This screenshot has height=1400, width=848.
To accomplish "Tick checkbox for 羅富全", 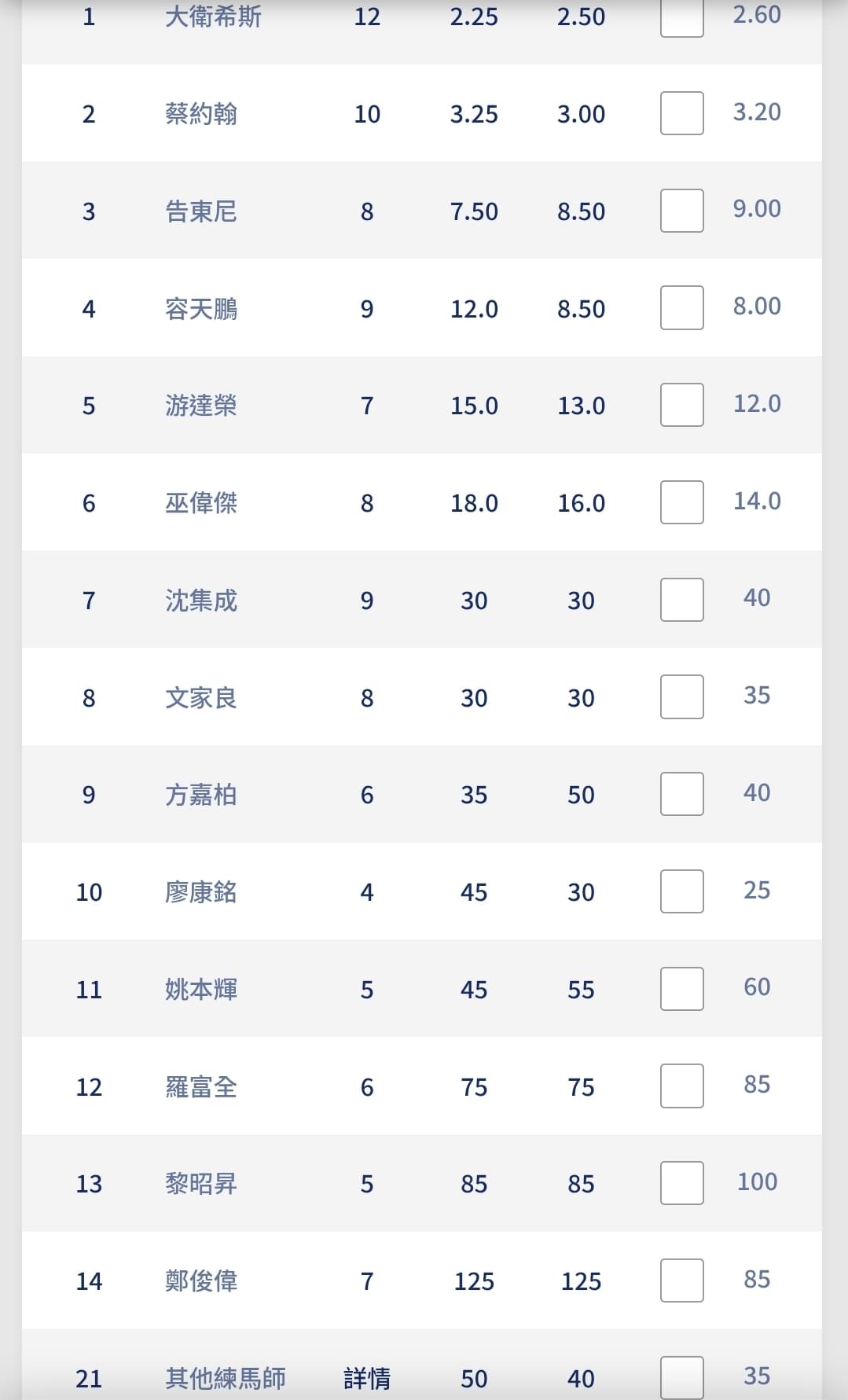I will (x=681, y=1086).
